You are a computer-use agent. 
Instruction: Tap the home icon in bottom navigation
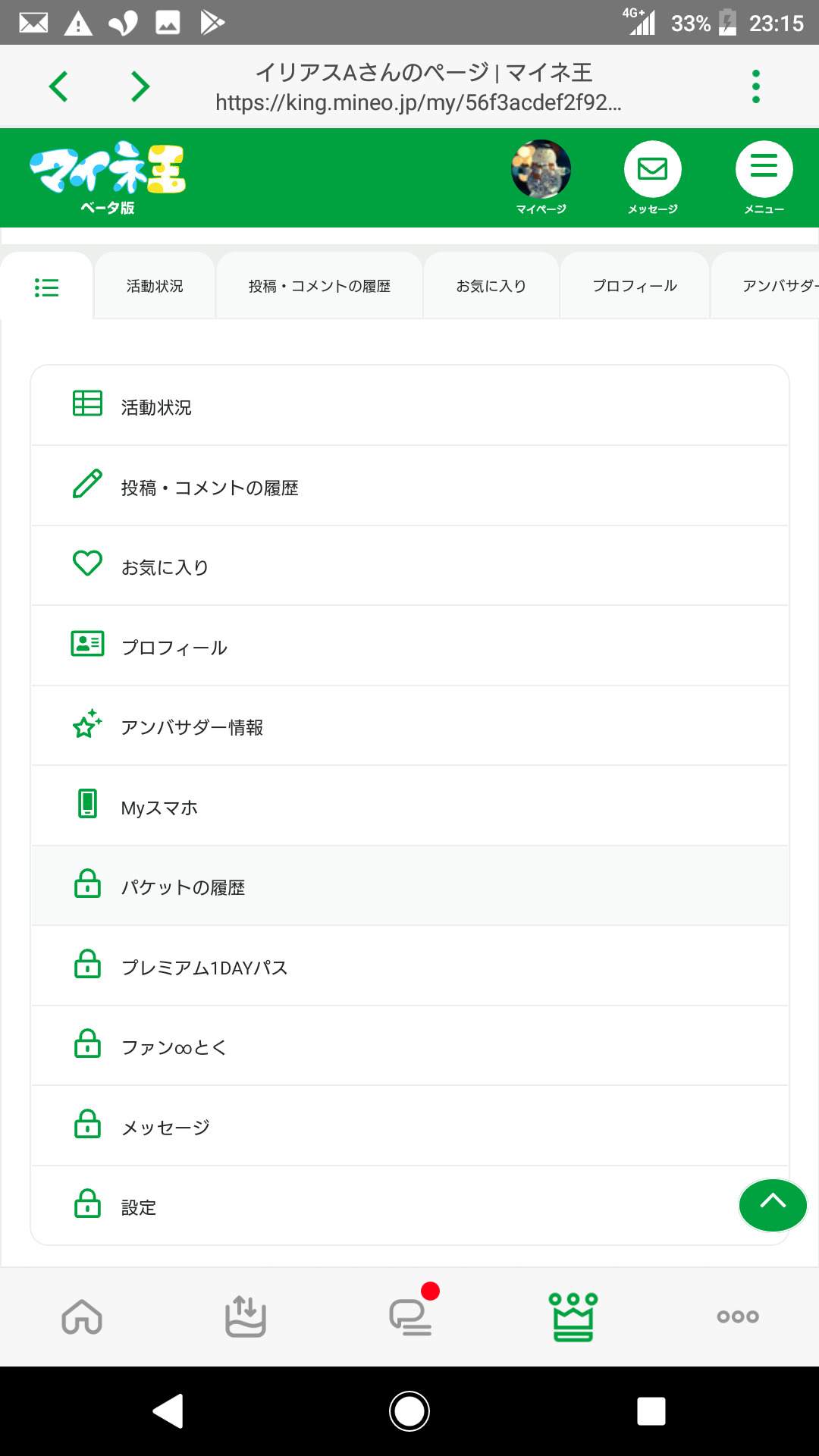tap(82, 1316)
